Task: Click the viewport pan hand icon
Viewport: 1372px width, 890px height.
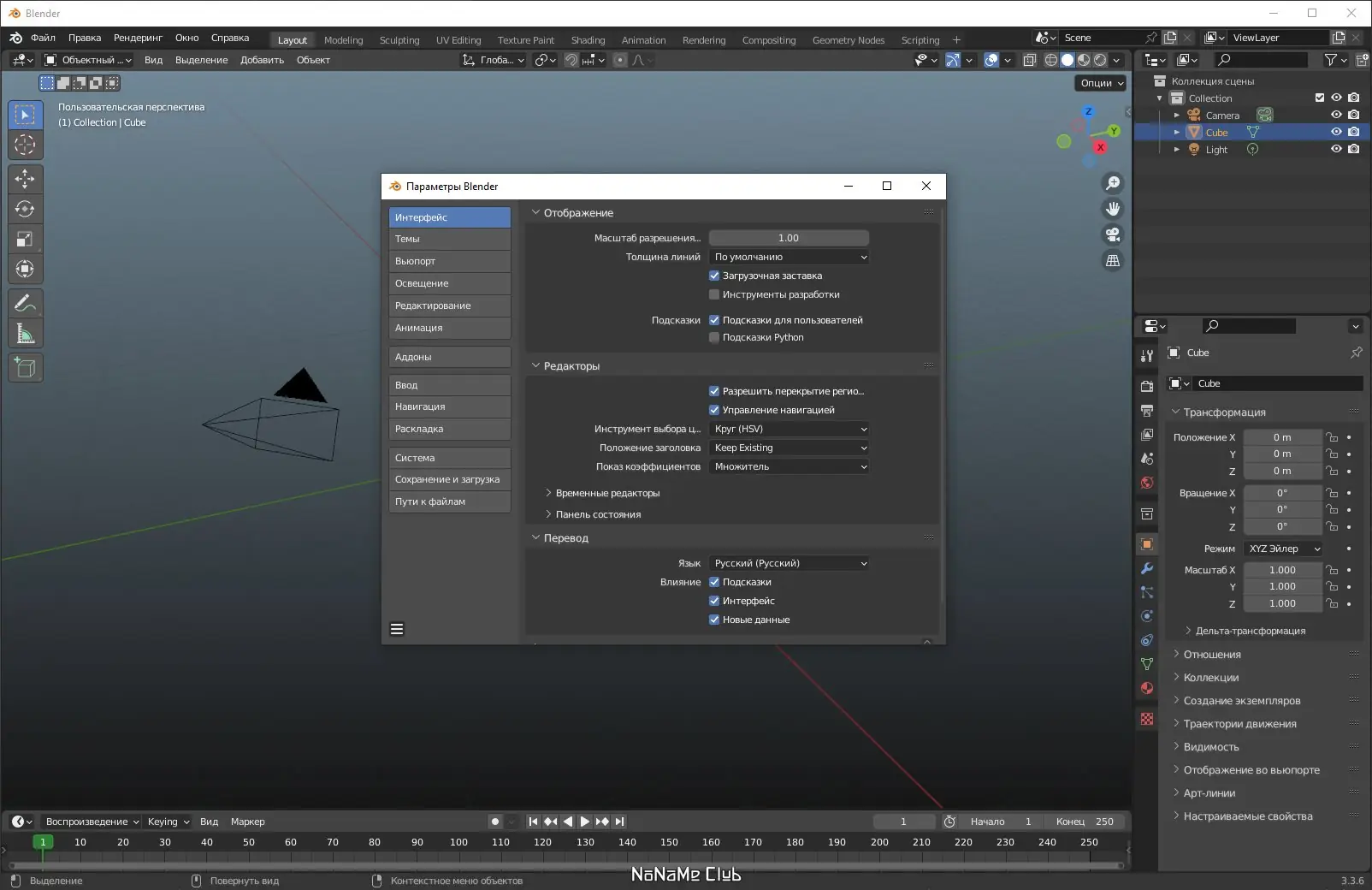Action: [1113, 209]
